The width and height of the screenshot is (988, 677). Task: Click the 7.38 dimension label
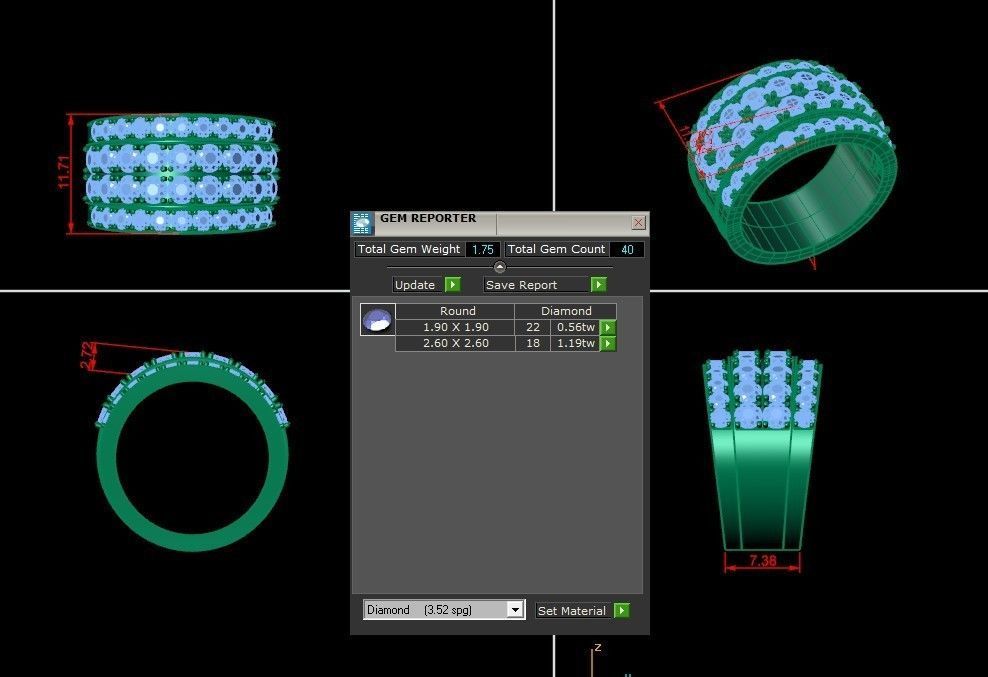pyautogui.click(x=762, y=560)
